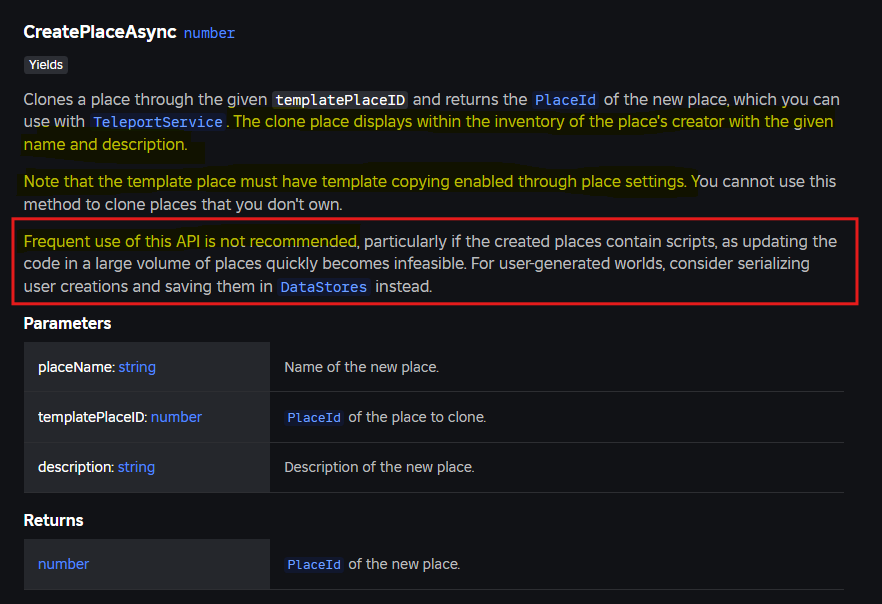Click the Parameters section heading

click(x=67, y=323)
